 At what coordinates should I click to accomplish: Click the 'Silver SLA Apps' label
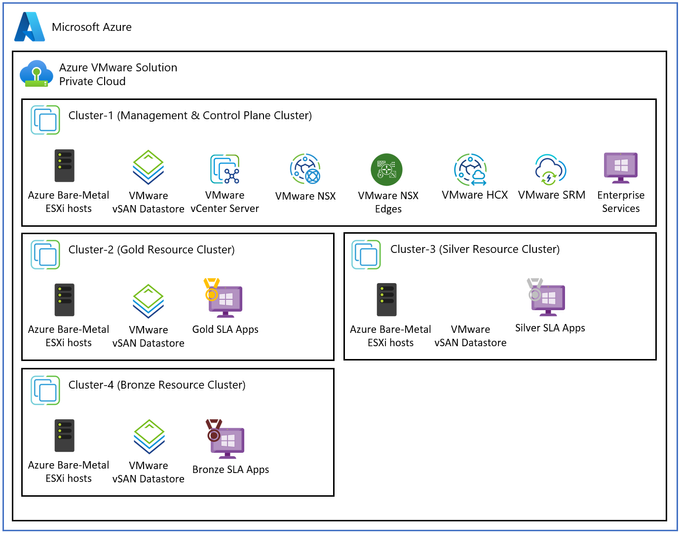pyautogui.click(x=550, y=328)
